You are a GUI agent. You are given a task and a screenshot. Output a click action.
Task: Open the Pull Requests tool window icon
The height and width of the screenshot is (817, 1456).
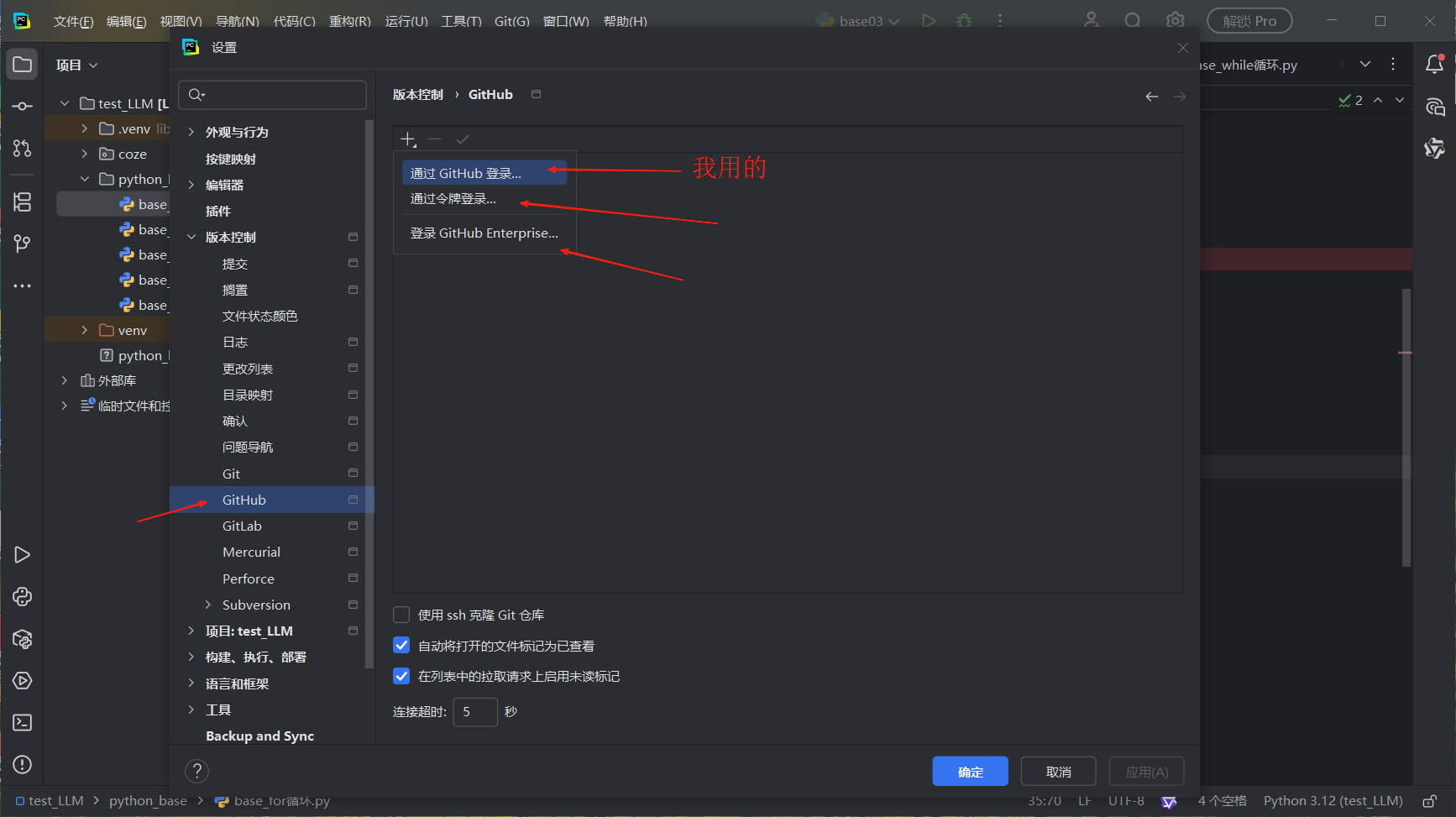pos(23,149)
